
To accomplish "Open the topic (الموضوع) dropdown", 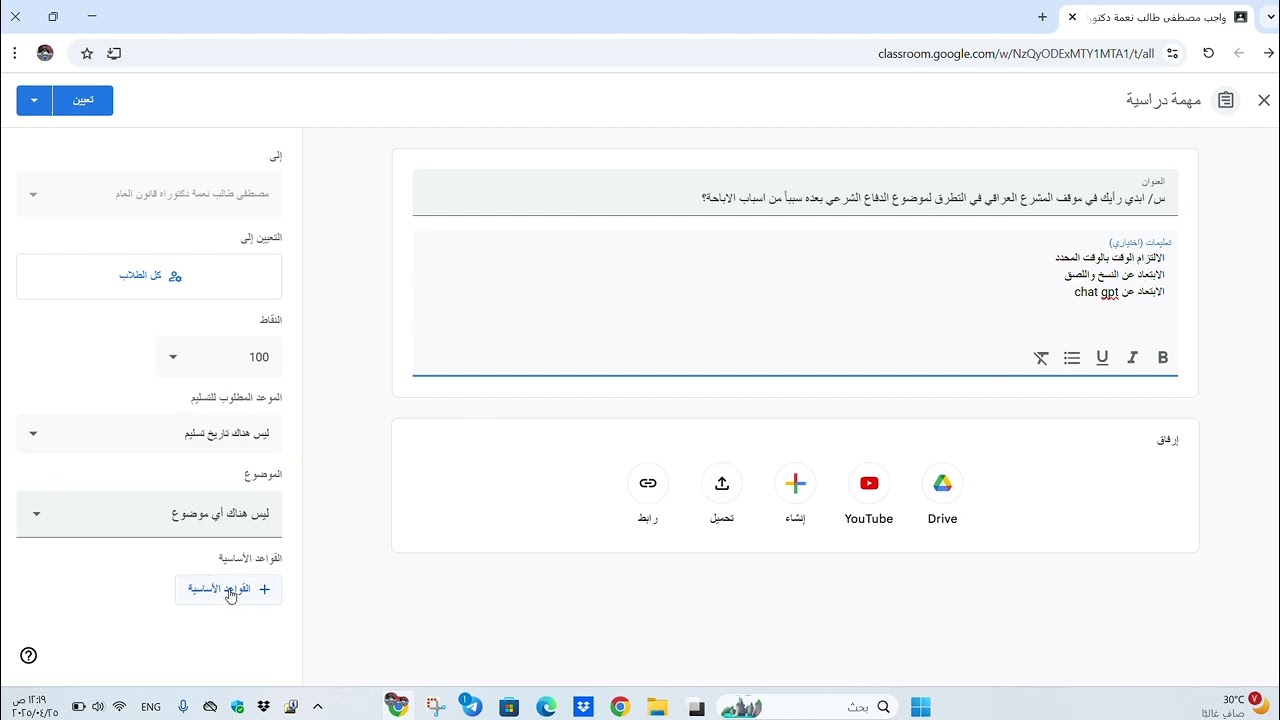I will pos(149,514).
